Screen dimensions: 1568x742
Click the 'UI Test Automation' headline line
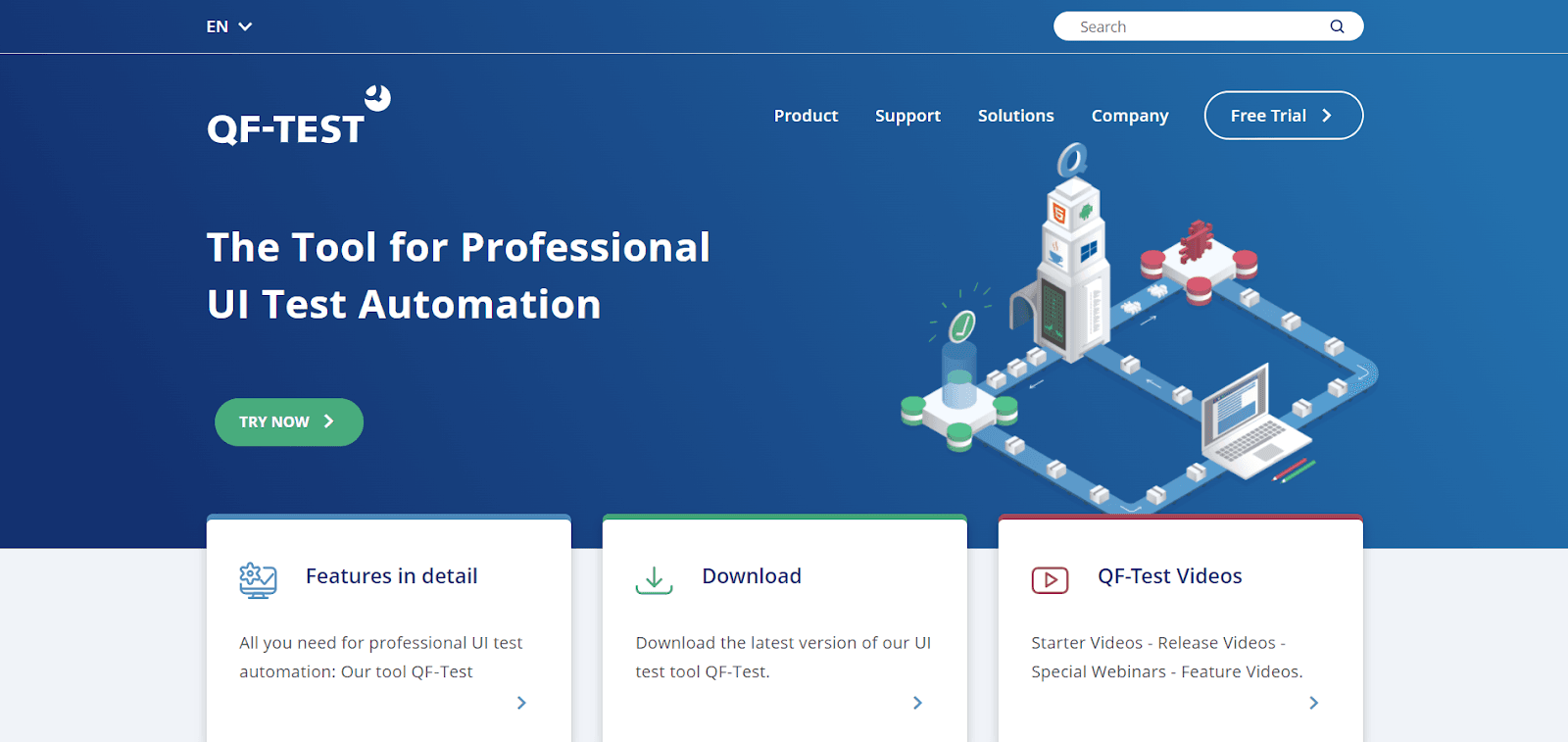pyautogui.click(x=404, y=304)
